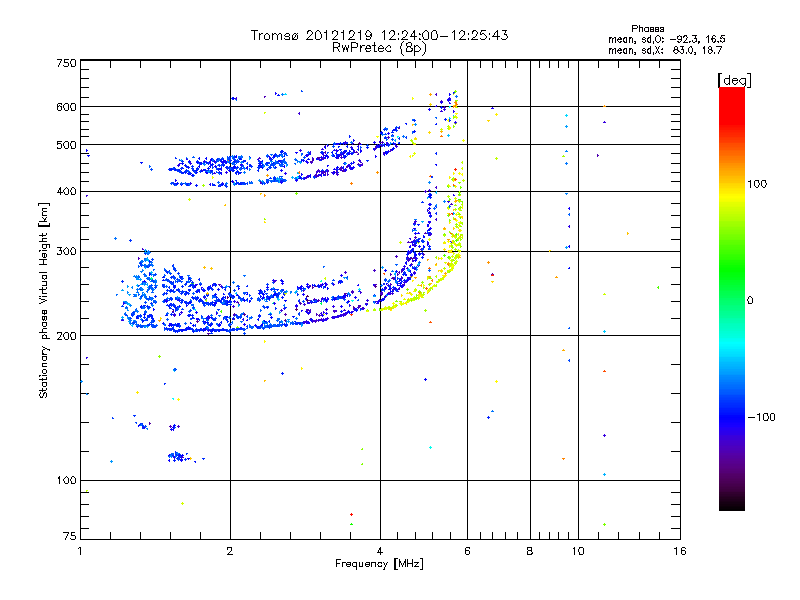Click the colorbar label '0'
This screenshot has height=600, width=800.
tap(750, 301)
